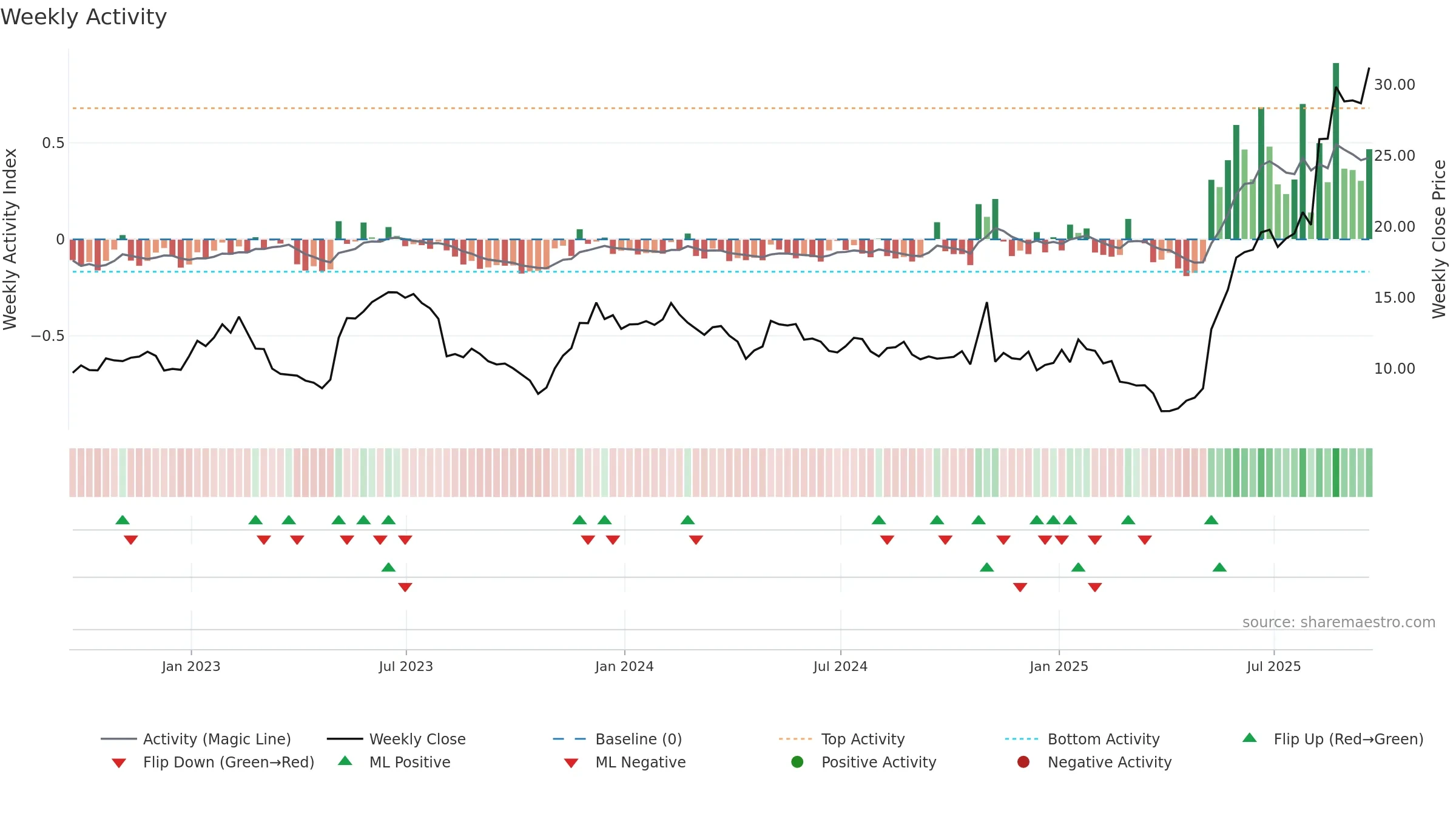Click the −0.5 activity axis label
Viewport: 1456px width, 819px height.
pos(47,335)
